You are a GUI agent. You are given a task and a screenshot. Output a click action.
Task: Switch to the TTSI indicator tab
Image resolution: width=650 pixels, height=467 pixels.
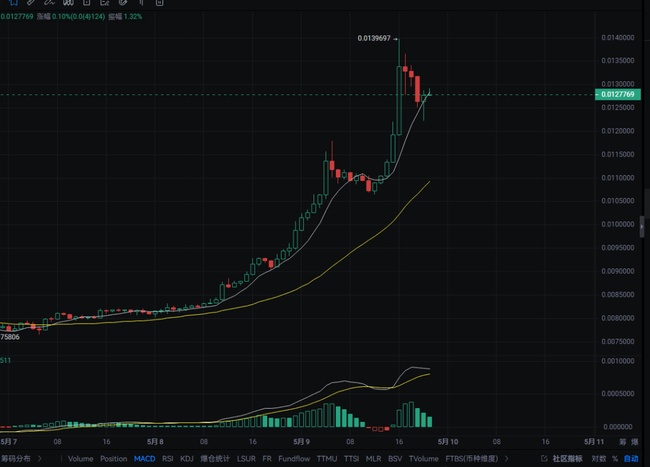[351, 459]
